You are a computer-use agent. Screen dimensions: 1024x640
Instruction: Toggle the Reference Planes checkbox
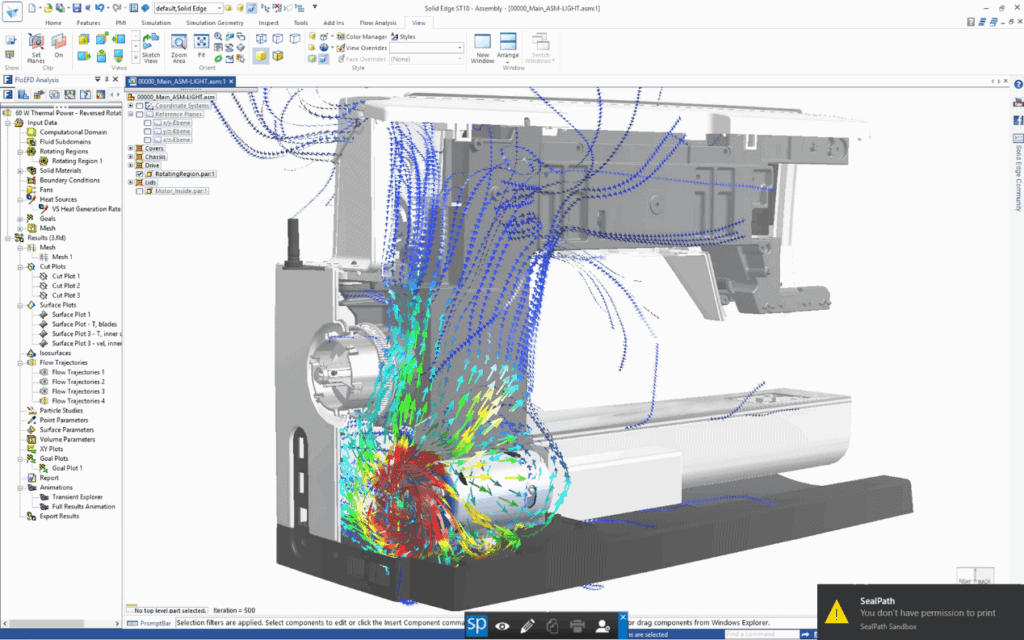point(139,114)
